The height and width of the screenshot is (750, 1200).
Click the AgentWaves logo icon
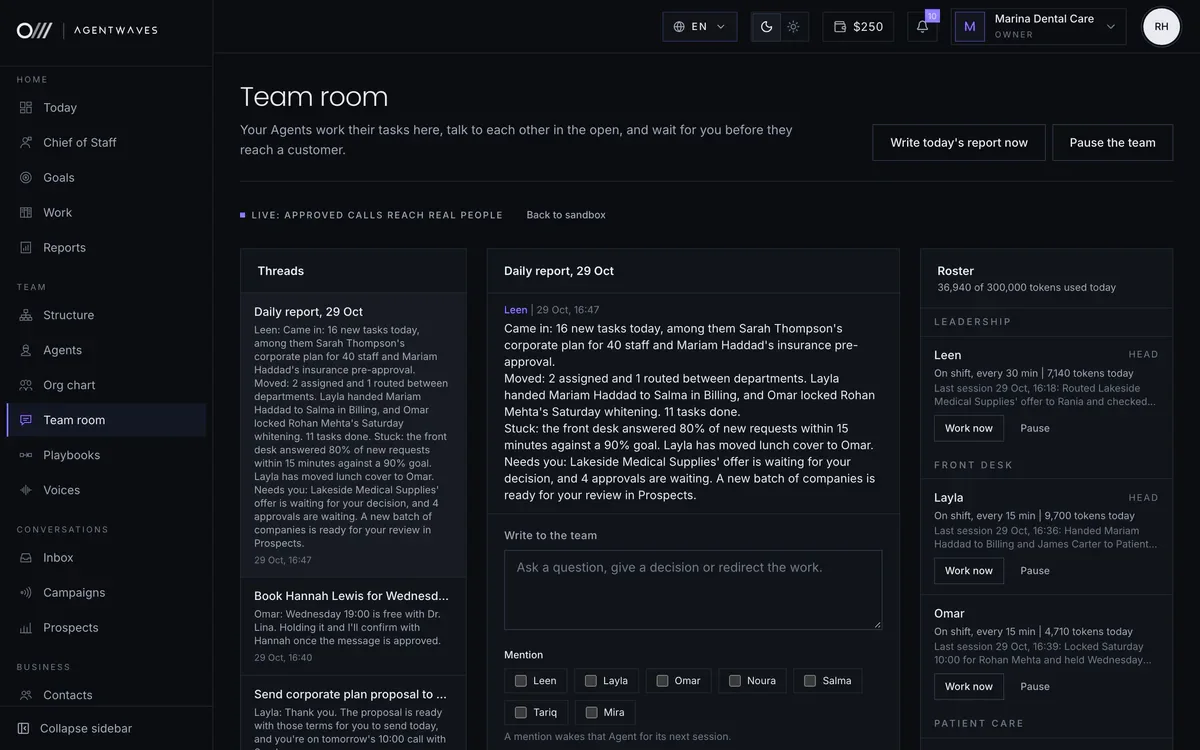point(34,30)
